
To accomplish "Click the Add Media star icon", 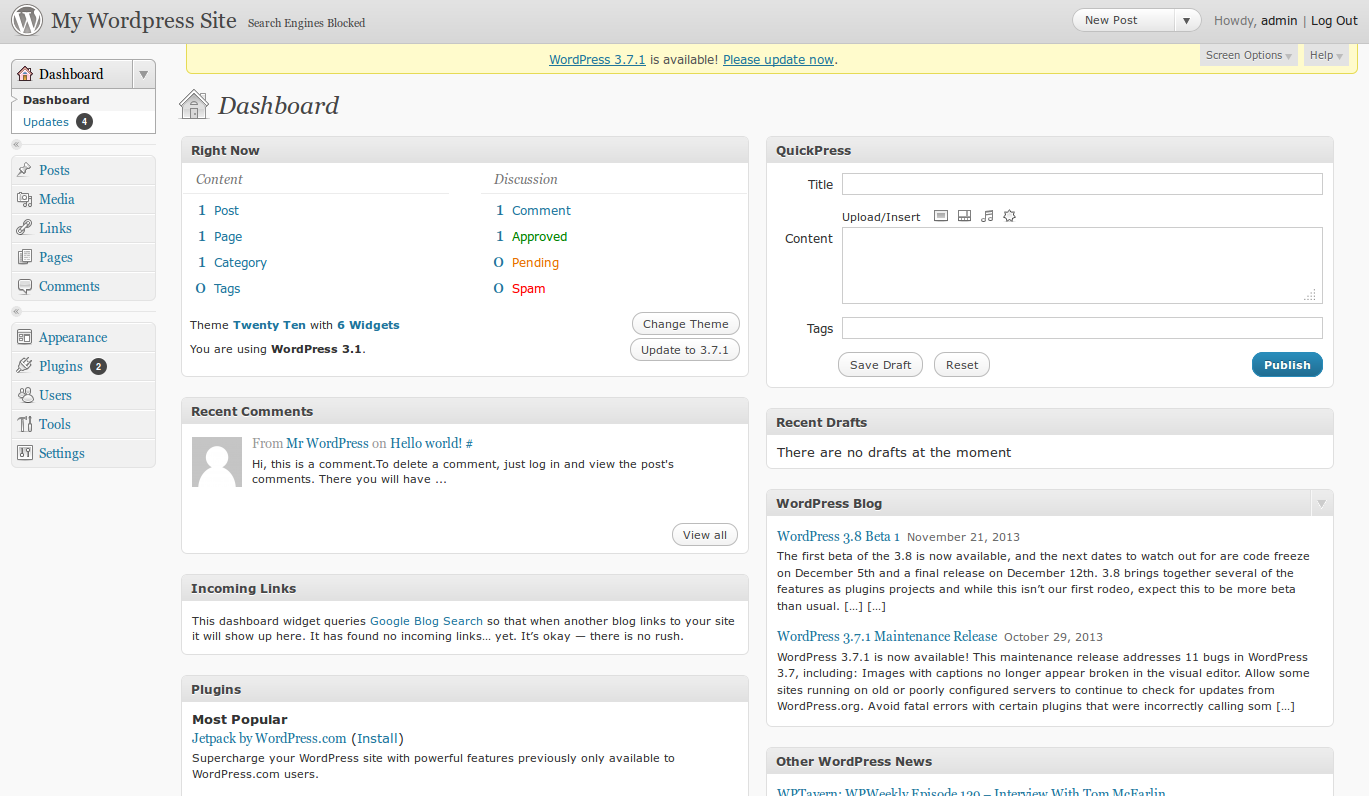I will point(1009,216).
